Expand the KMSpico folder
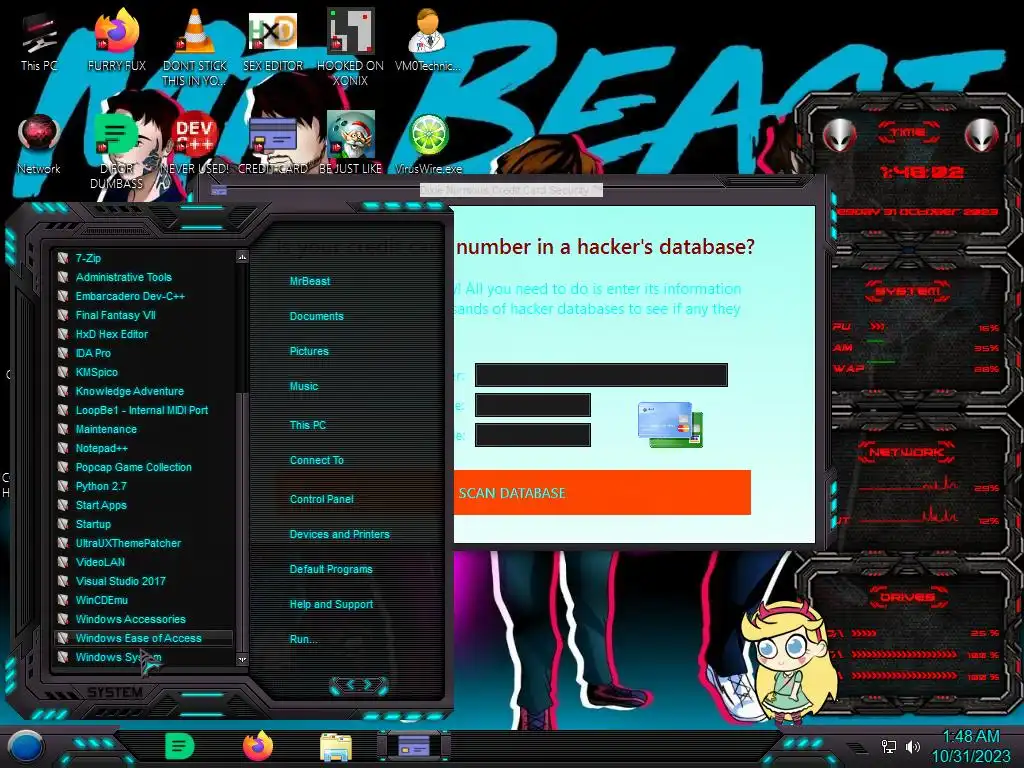The image size is (1024, 768). (97, 372)
